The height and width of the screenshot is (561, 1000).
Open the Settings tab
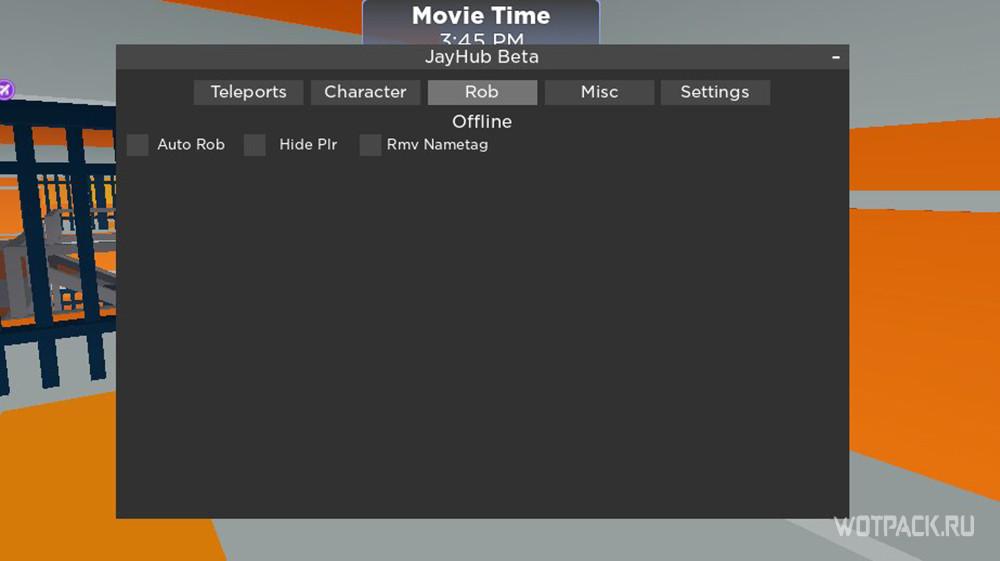click(715, 92)
